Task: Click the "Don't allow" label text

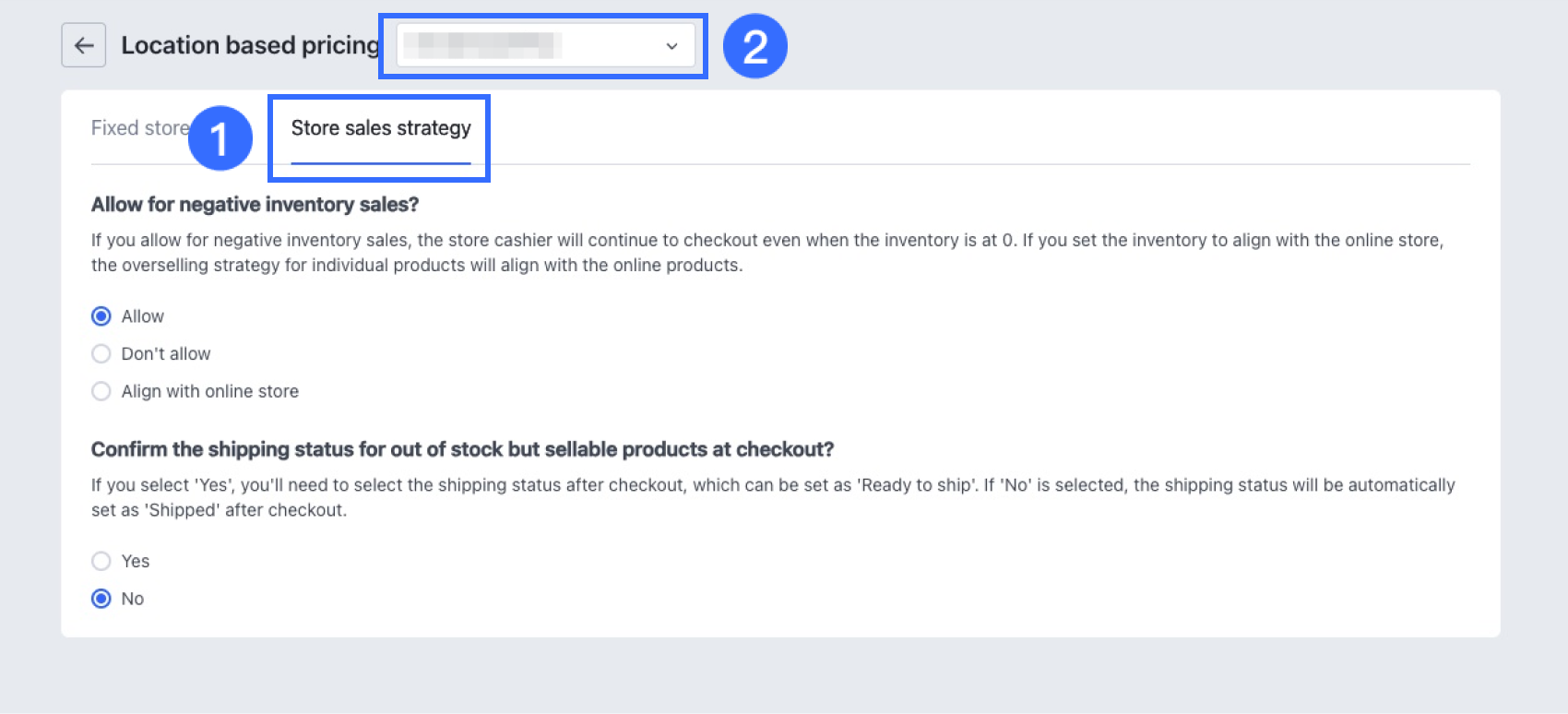Action: click(166, 354)
